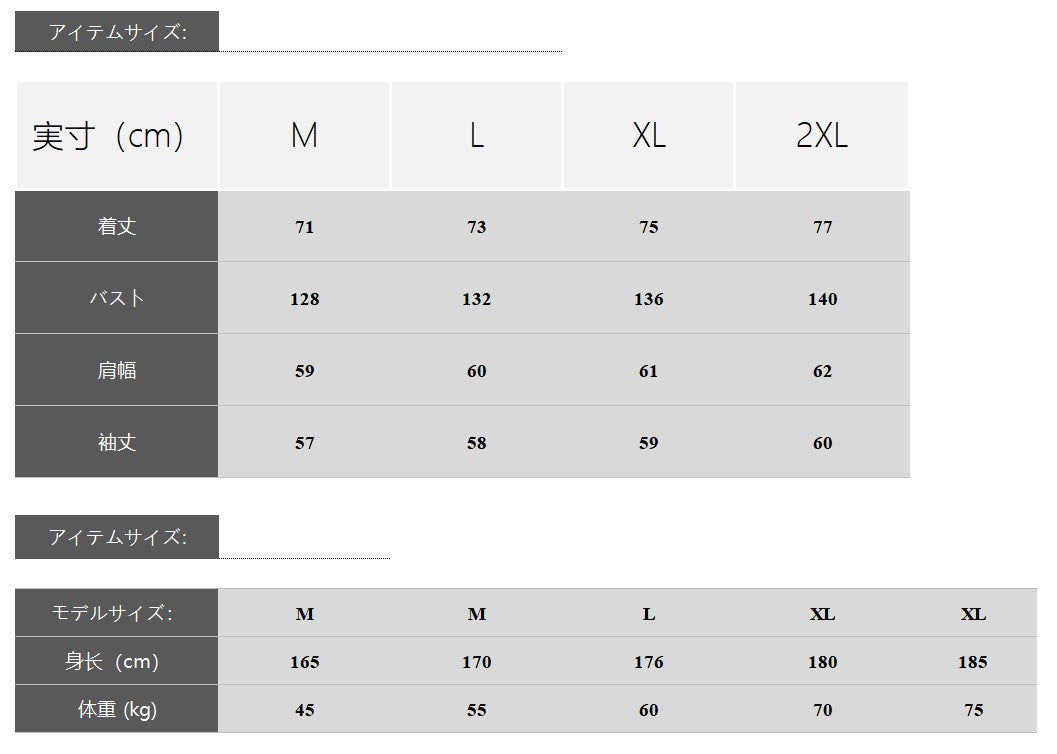
Task: Click the モデルサイズ row label
Action: [x=117, y=613]
